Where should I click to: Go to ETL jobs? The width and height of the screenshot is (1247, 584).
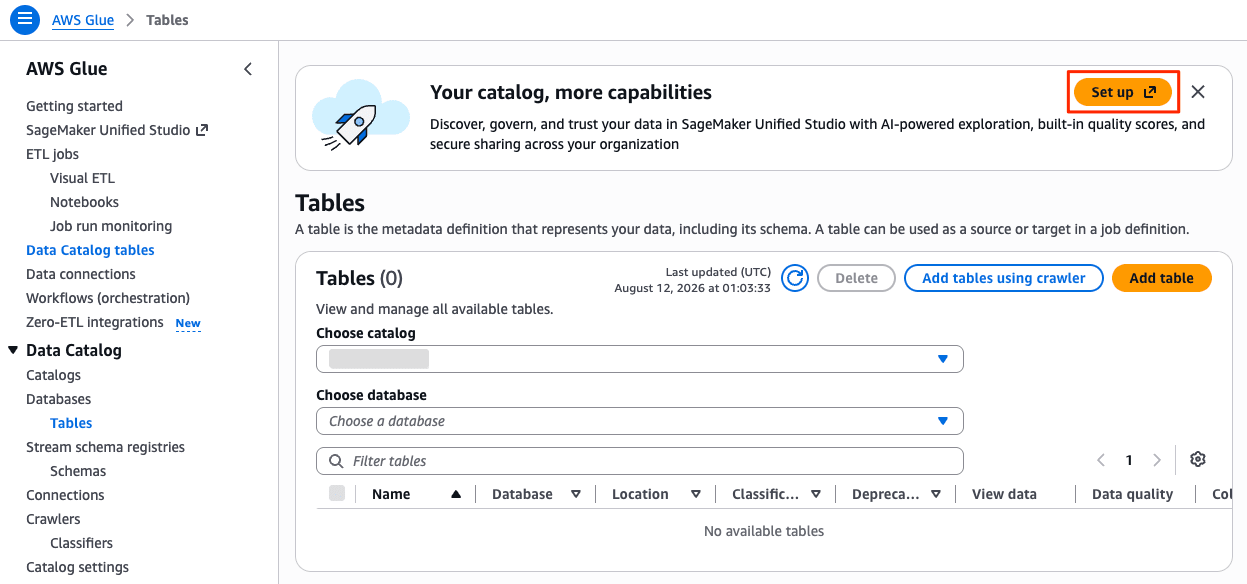click(x=52, y=154)
